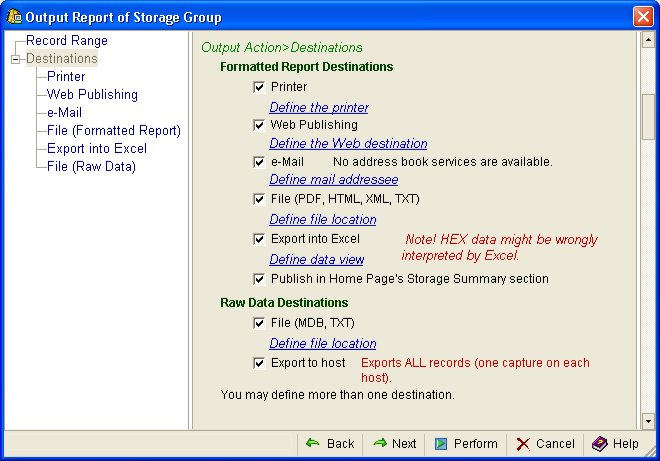Image resolution: width=660 pixels, height=461 pixels.
Task: Open the Define data view link
Action: 317,259
